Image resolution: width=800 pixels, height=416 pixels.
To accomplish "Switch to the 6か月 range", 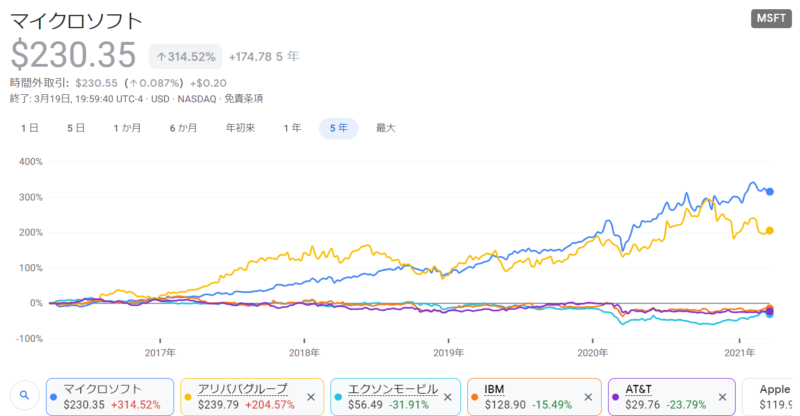I will tap(183, 128).
